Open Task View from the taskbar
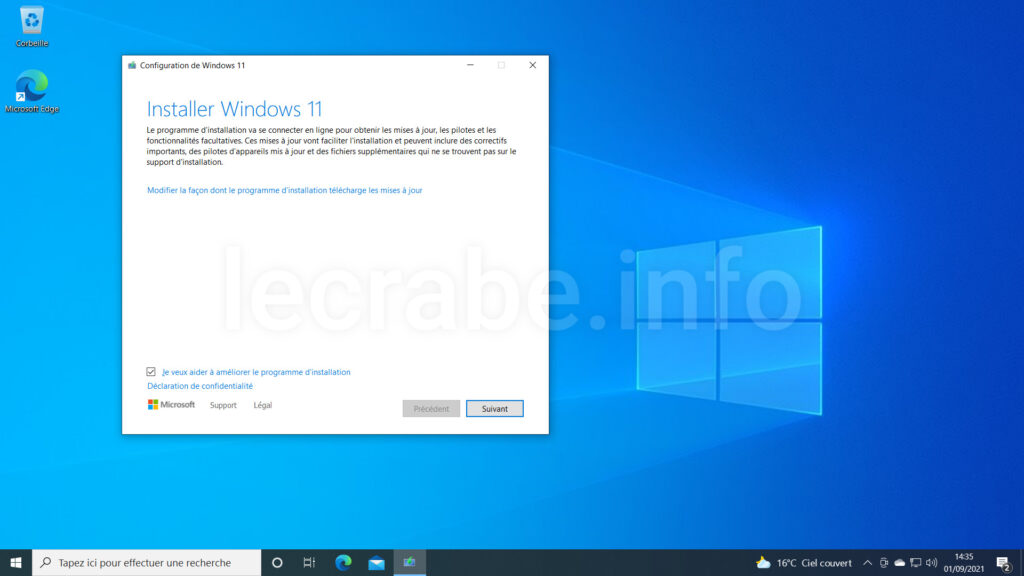Viewport: 1024px width, 576px height. click(x=309, y=562)
